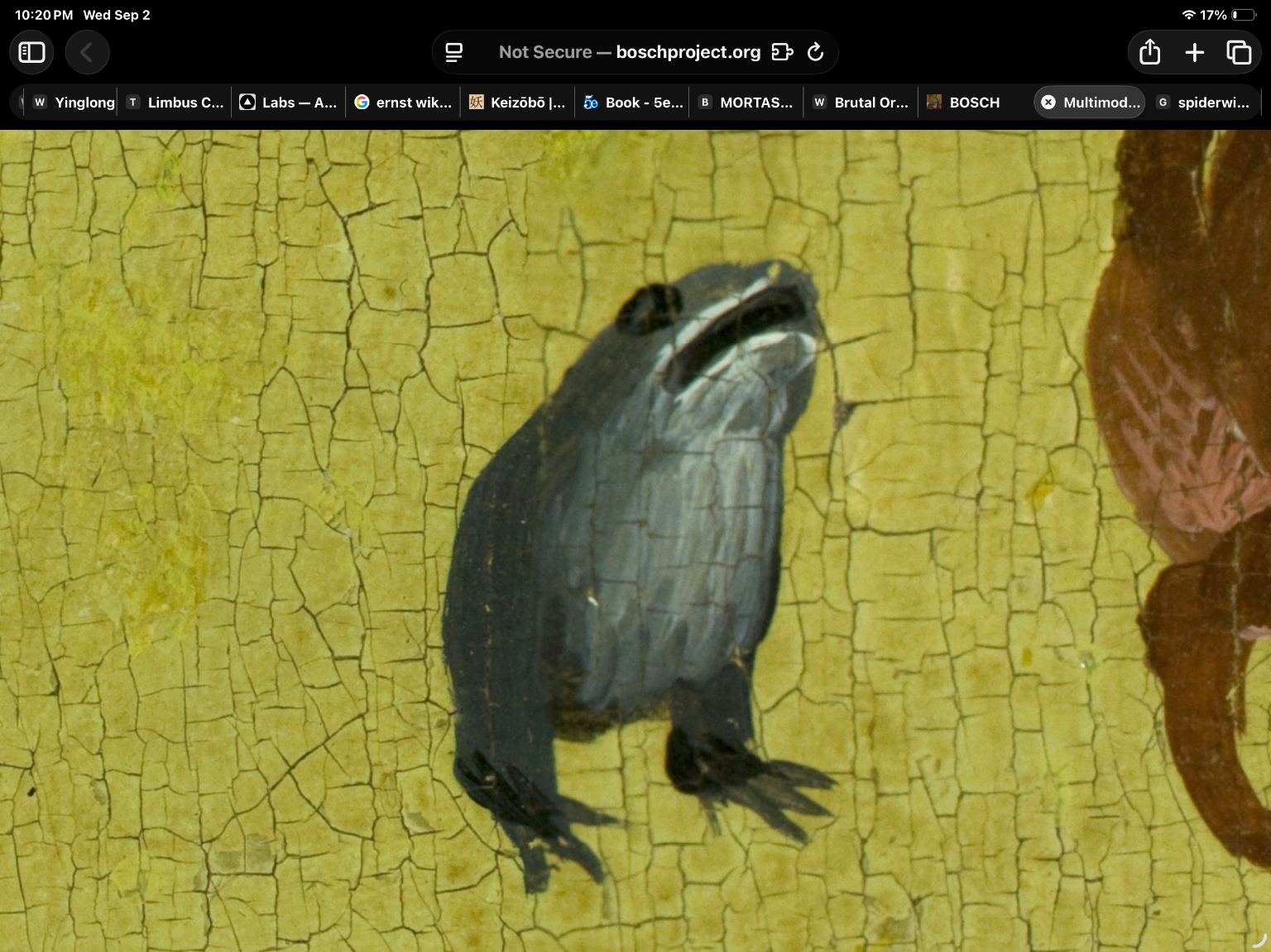Switch to the Keizōbō tab
The width and height of the screenshot is (1271, 952).
517,103
